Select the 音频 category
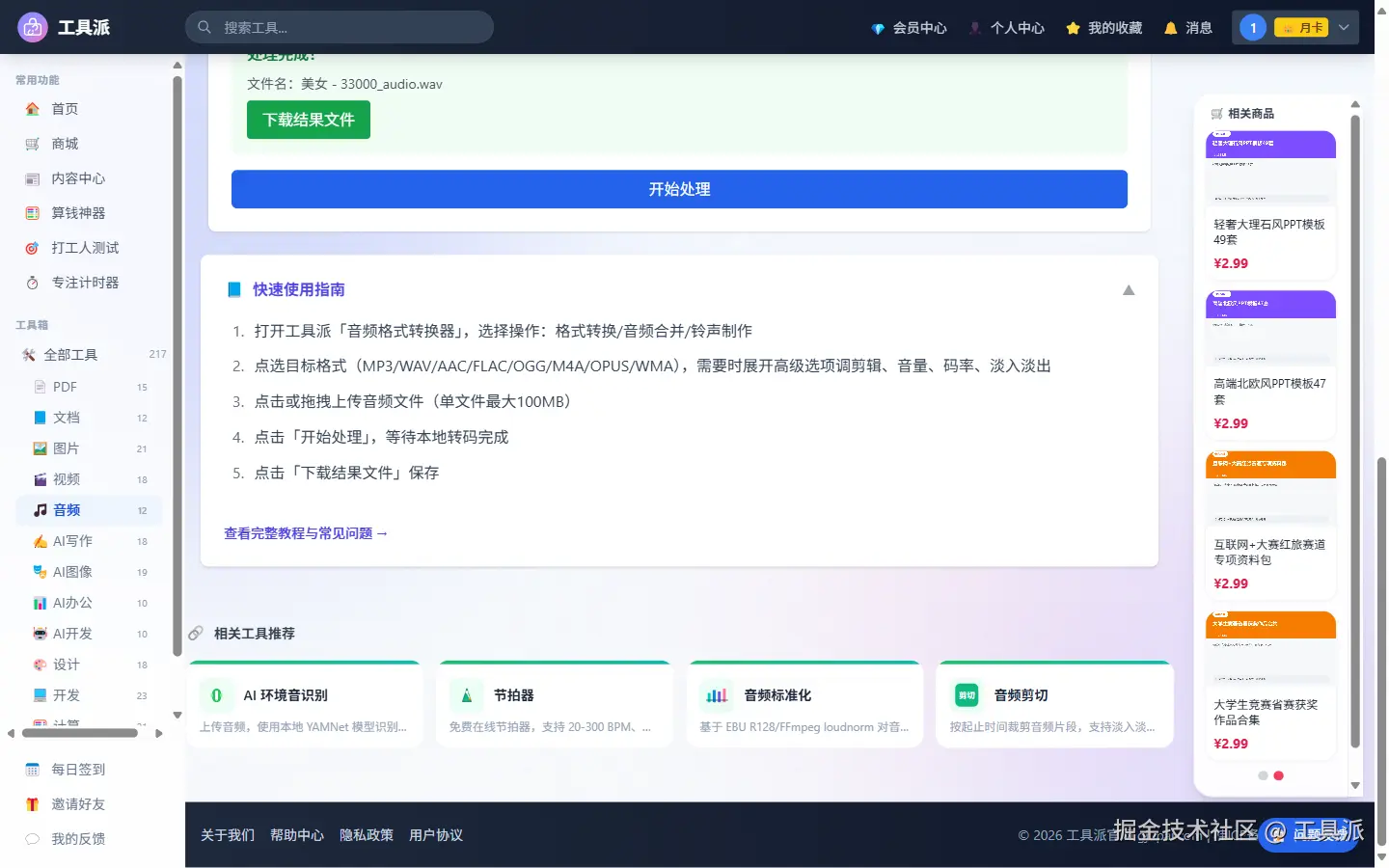Image resolution: width=1389 pixels, height=868 pixels. [x=89, y=510]
